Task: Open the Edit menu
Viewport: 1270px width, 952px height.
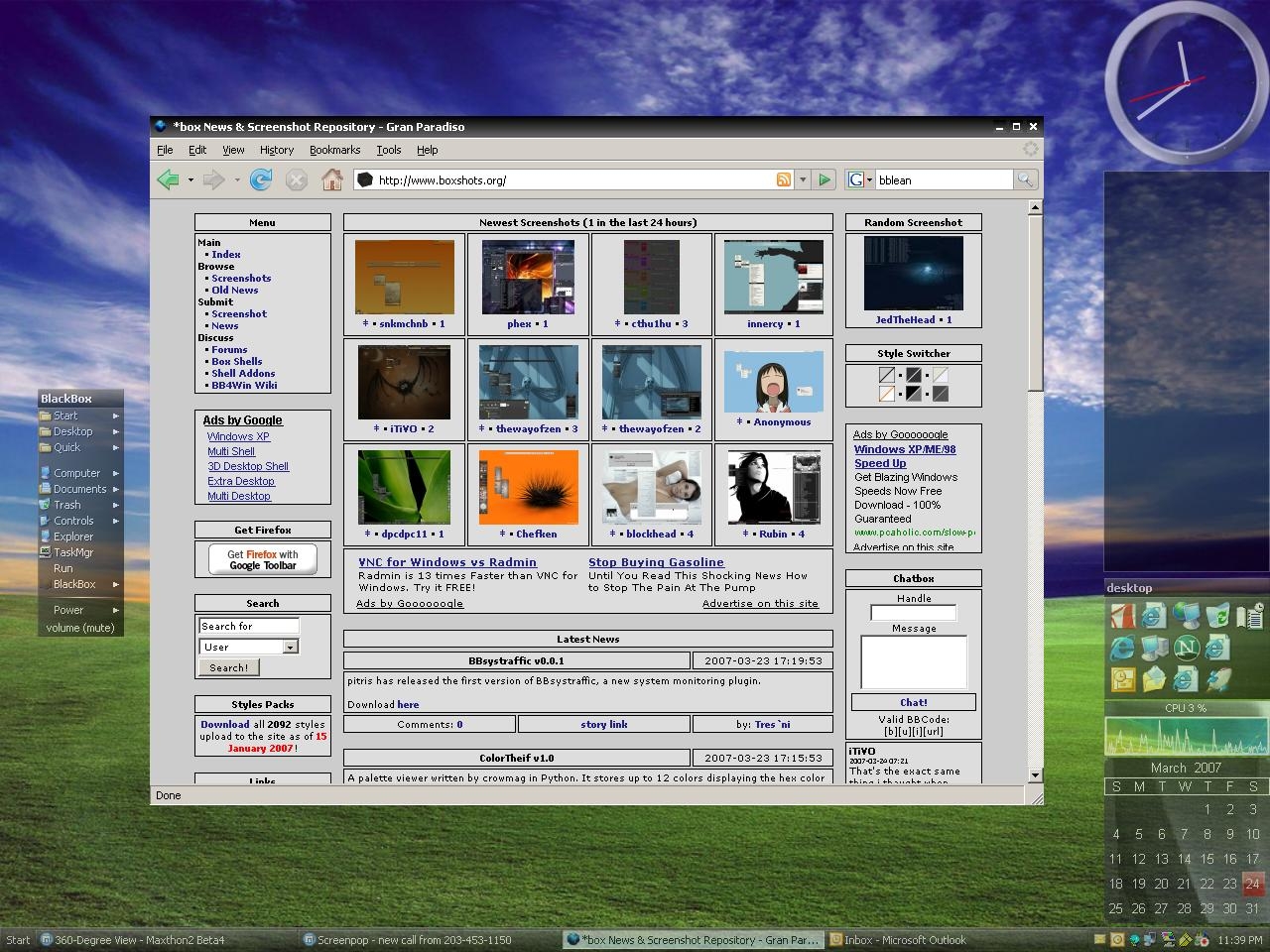Action: (197, 150)
